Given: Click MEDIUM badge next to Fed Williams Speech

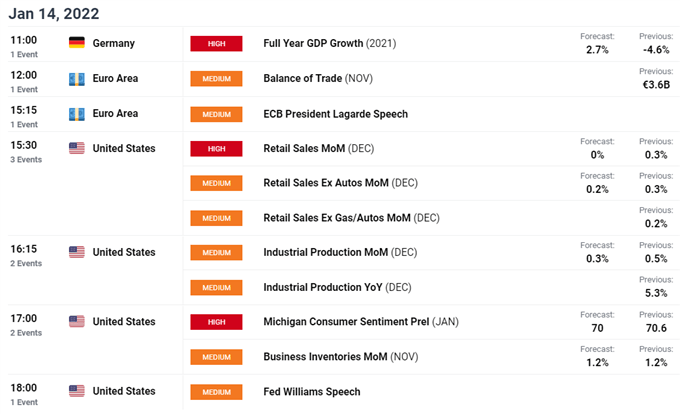Looking at the screenshot, I should (216, 392).
